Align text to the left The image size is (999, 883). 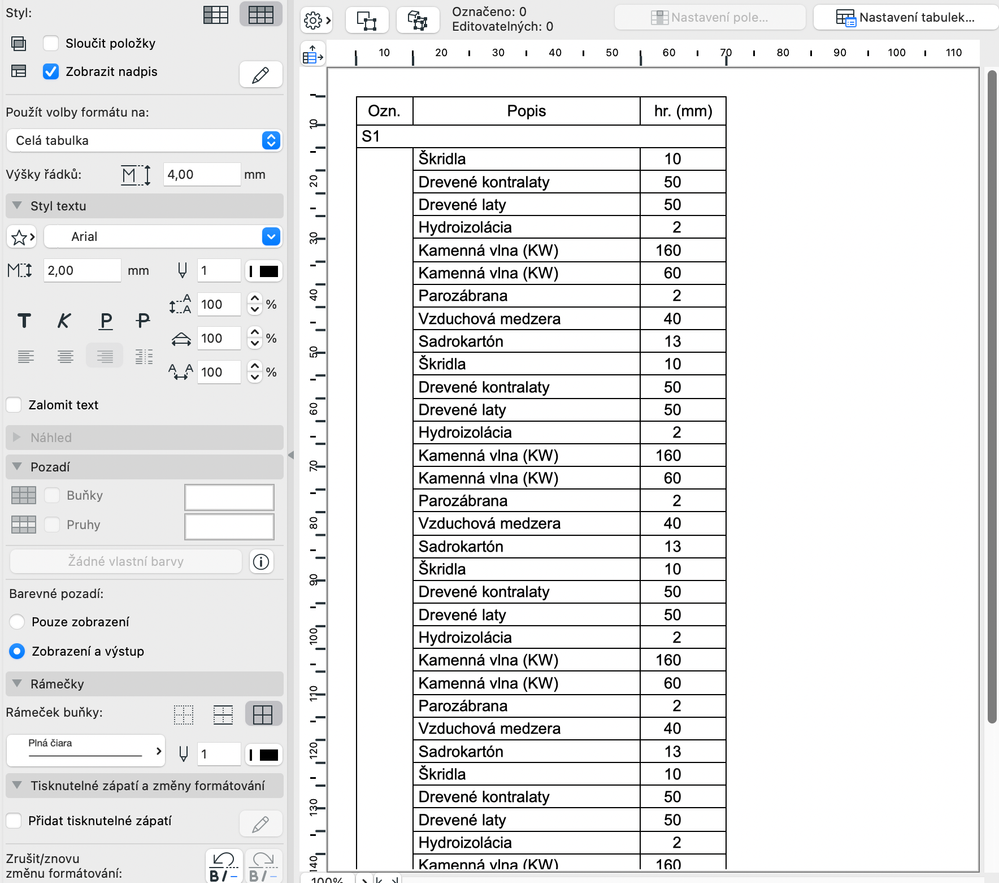tap(26, 356)
